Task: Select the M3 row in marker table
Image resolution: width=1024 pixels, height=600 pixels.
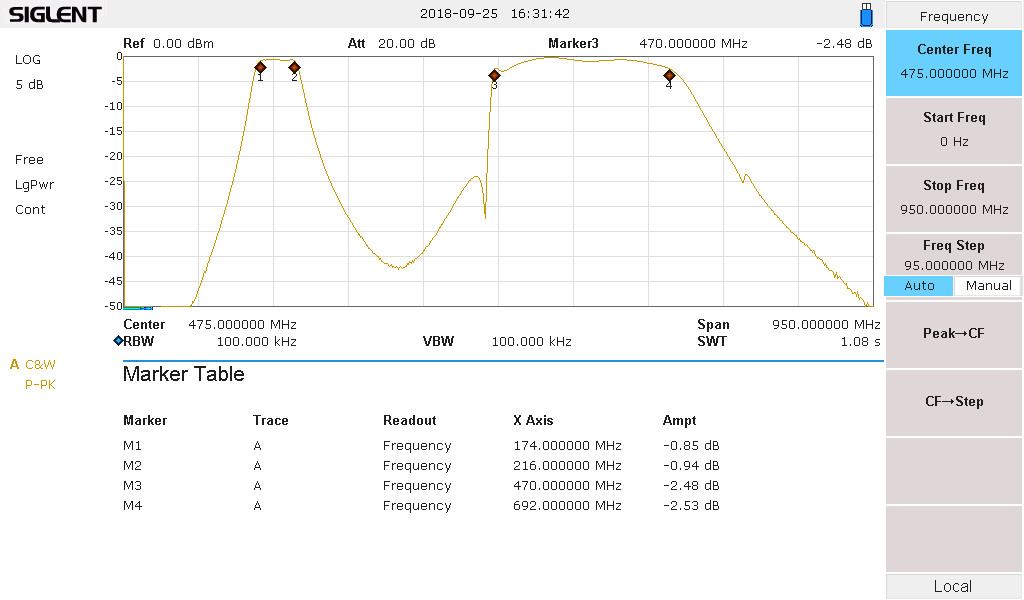Action: pyautogui.click(x=421, y=486)
